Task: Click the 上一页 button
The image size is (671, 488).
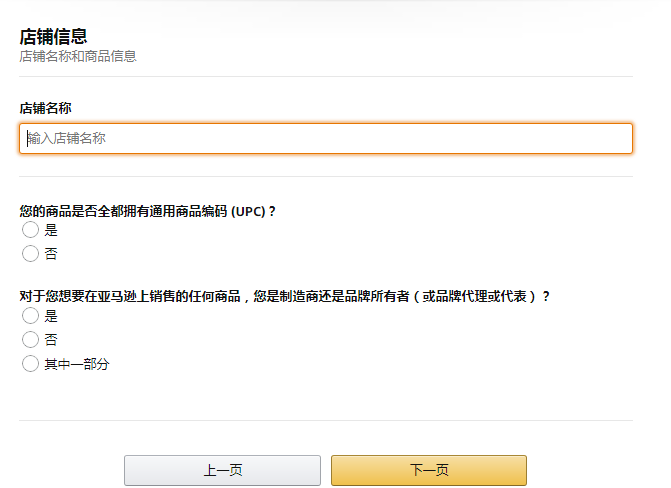Action: click(x=222, y=470)
